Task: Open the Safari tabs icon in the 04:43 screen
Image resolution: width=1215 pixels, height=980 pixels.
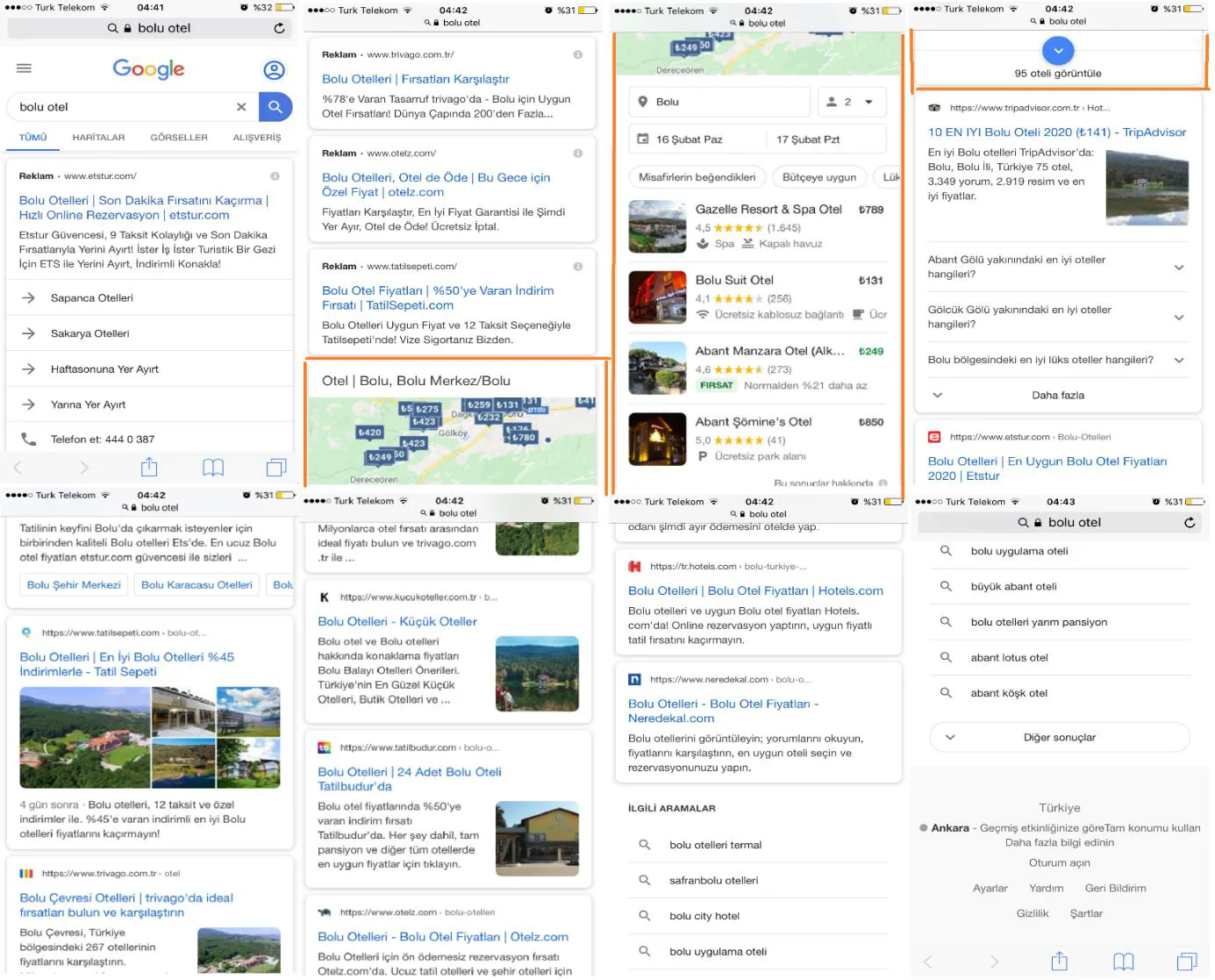Action: click(x=1187, y=962)
